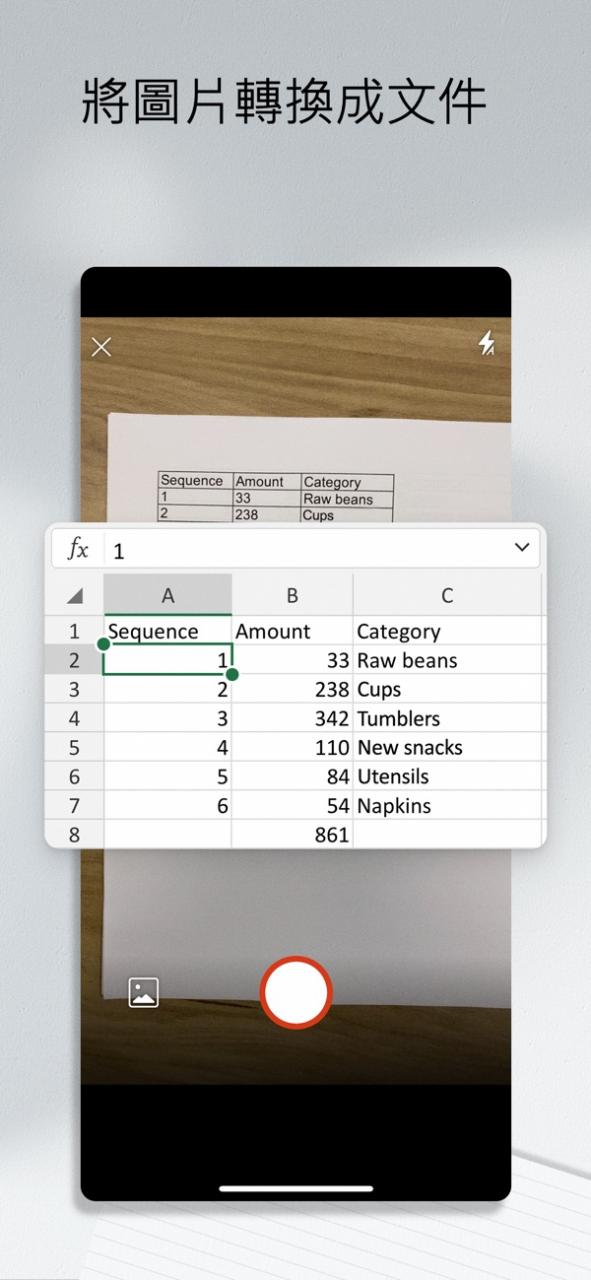
Task: Select row 4 header
Action: pyautogui.click(x=74, y=718)
